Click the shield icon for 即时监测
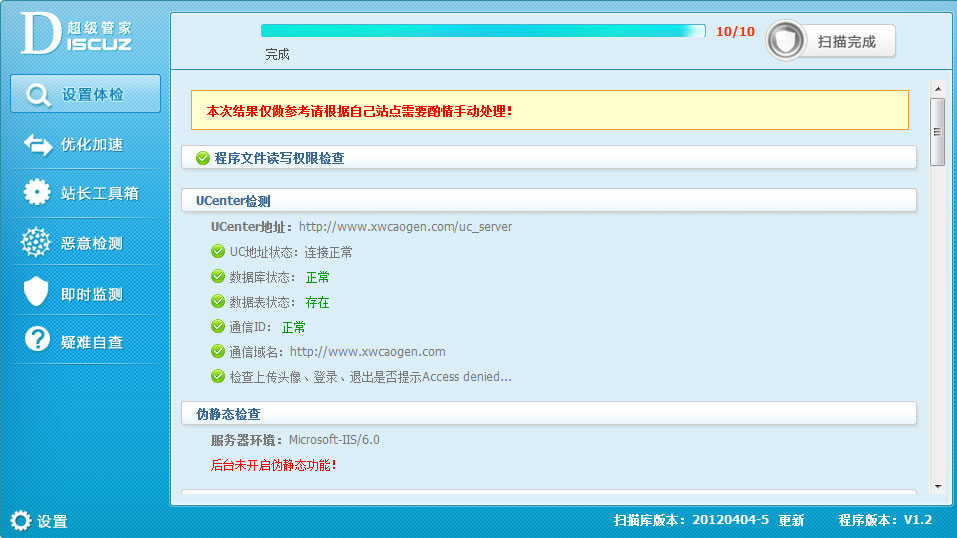Image resolution: width=957 pixels, height=538 pixels. tap(36, 291)
